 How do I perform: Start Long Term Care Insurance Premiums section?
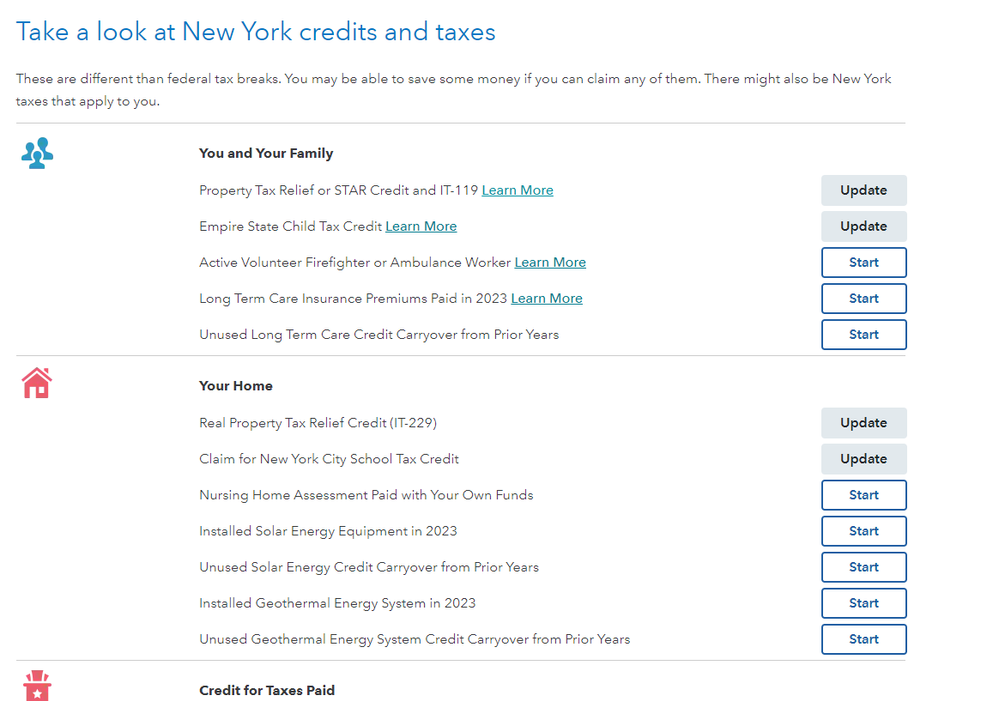click(x=863, y=298)
